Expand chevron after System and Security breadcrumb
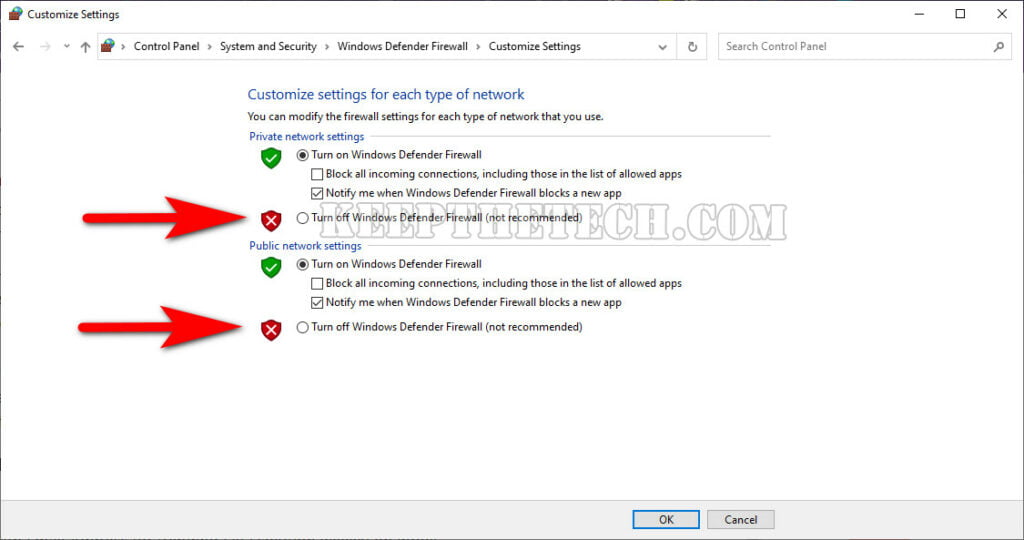This screenshot has height=540, width=1024. [x=327, y=46]
